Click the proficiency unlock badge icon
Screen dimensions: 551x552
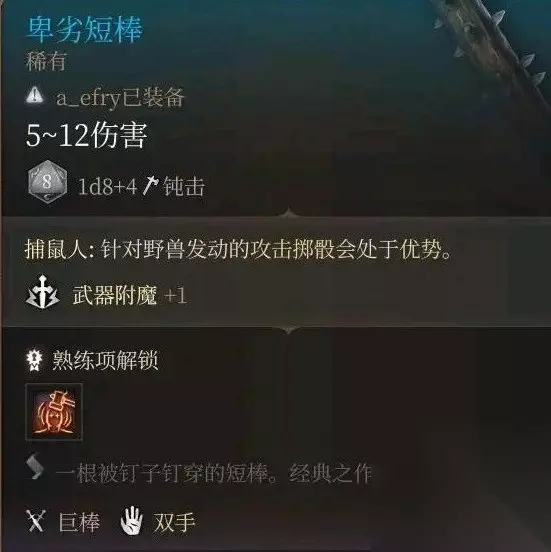35,360
